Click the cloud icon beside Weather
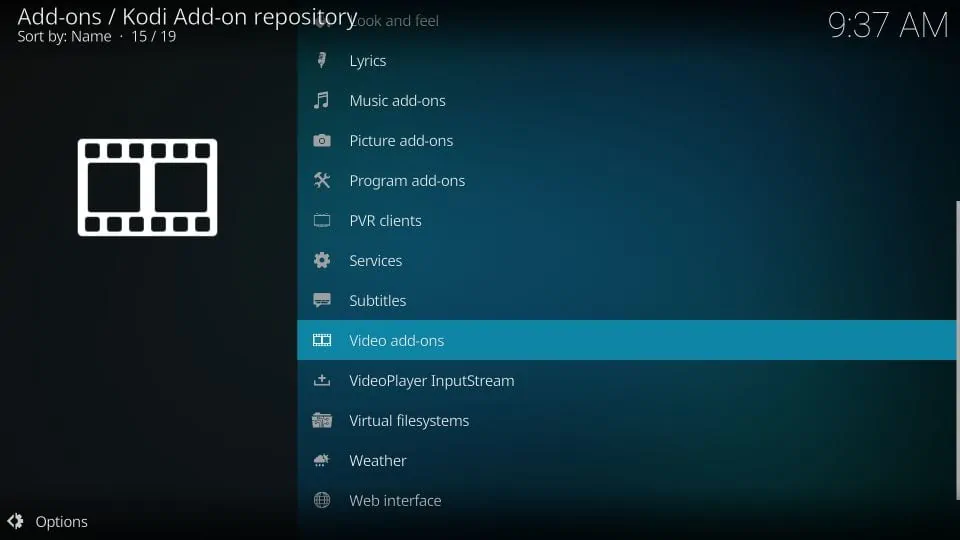 (321, 460)
